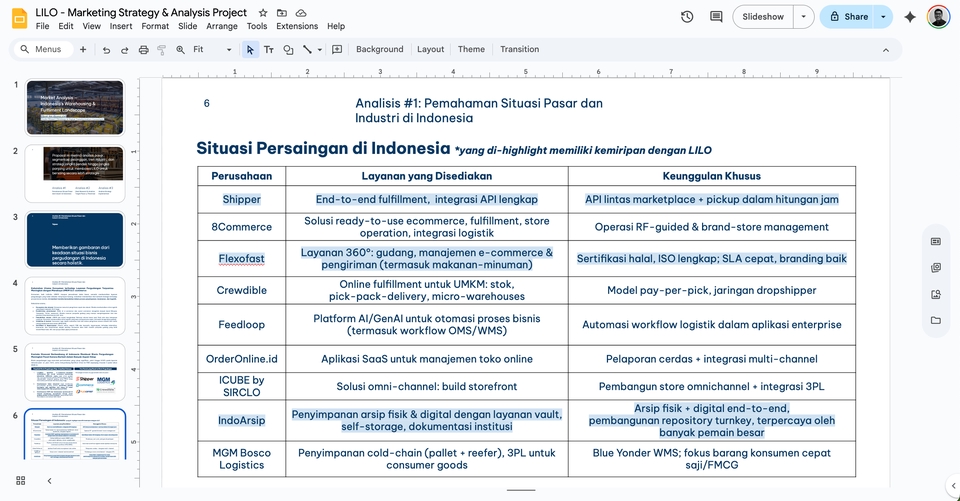The image size is (960, 501).
Task: Click the print icon in toolbar
Action: click(142, 49)
